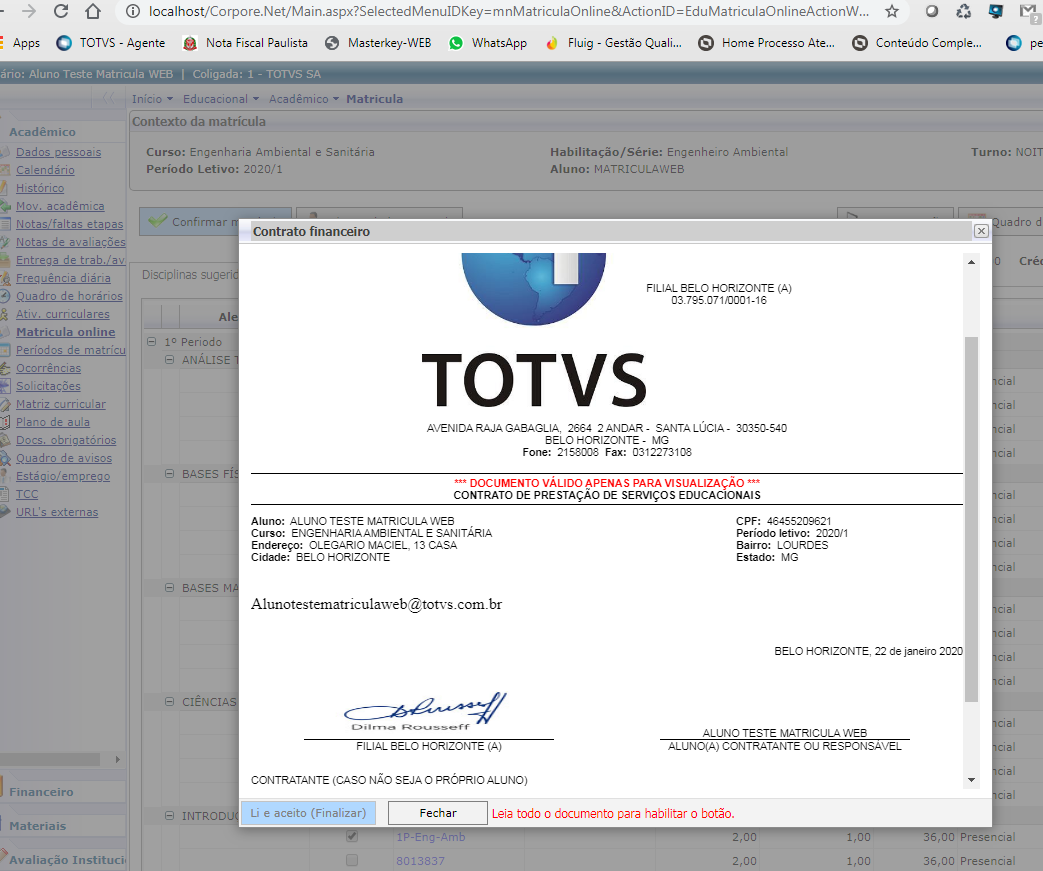Open Masterkey-WEB bookmark
1043x871 pixels.
point(378,43)
